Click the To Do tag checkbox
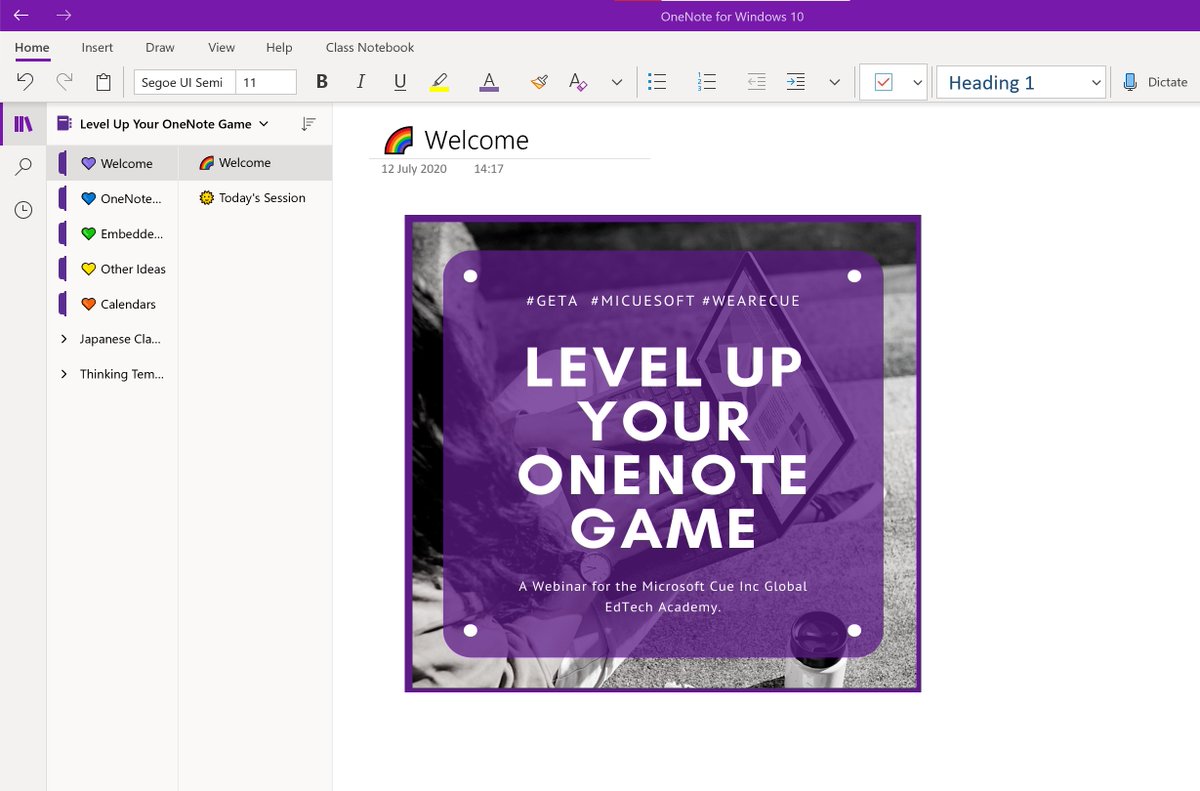Screen dimensions: 1200x791 (x=883, y=83)
